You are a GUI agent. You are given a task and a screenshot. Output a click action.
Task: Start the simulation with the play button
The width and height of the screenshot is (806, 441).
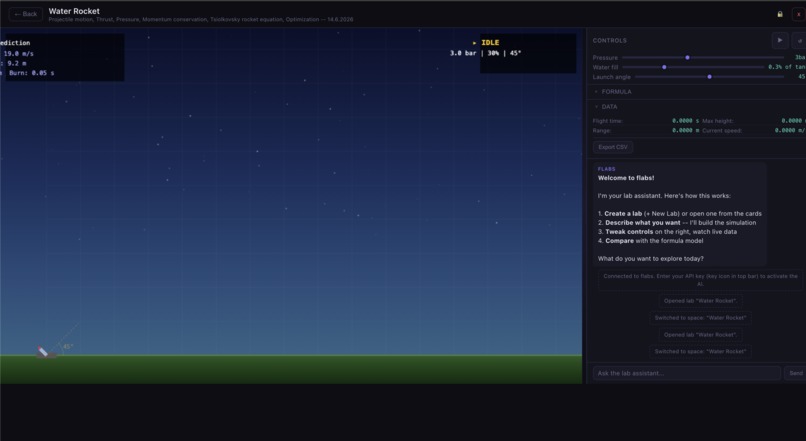pos(780,40)
